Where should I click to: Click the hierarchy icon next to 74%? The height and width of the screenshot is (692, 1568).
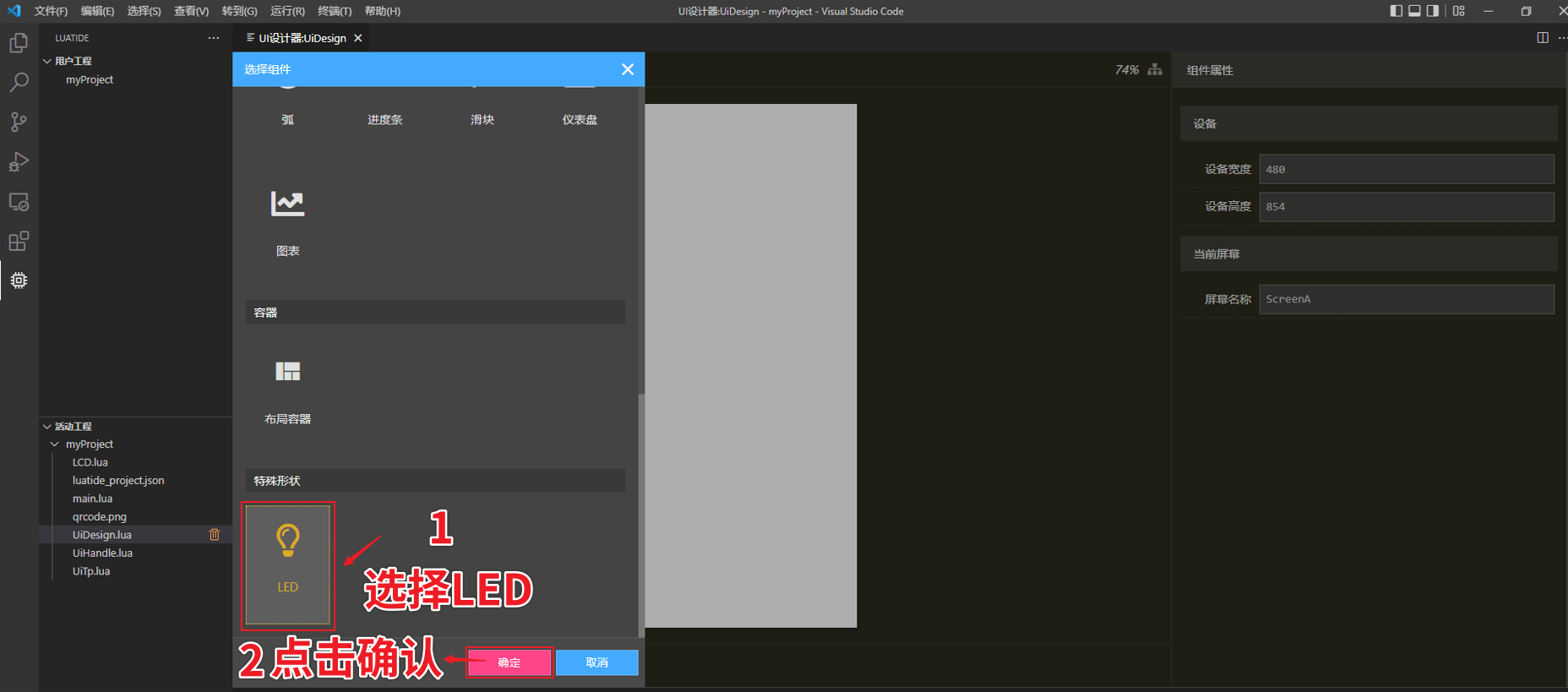pyautogui.click(x=1155, y=69)
